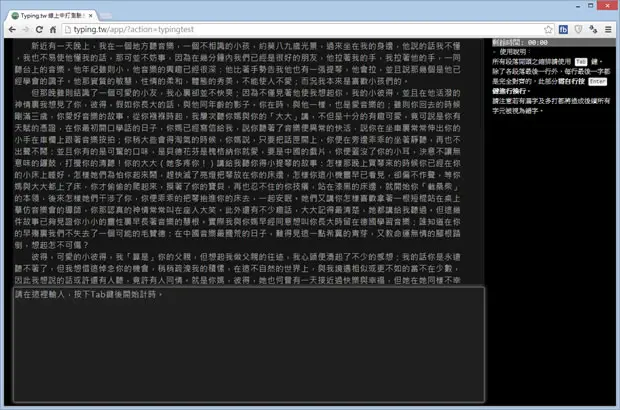Open the browser home page icon
The height and width of the screenshot is (410, 620).
pyautogui.click(x=53, y=30)
